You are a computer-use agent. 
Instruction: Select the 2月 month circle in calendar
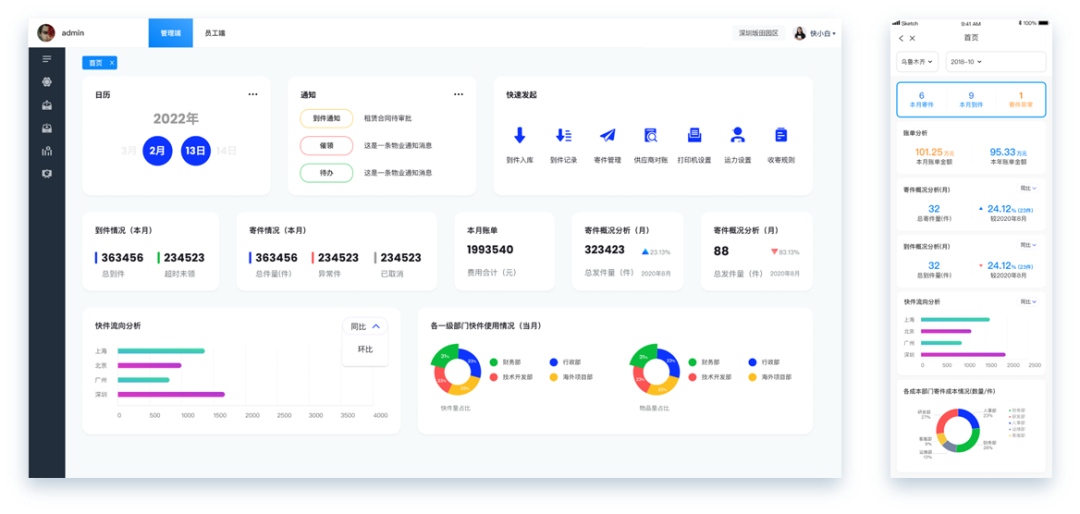point(158,151)
